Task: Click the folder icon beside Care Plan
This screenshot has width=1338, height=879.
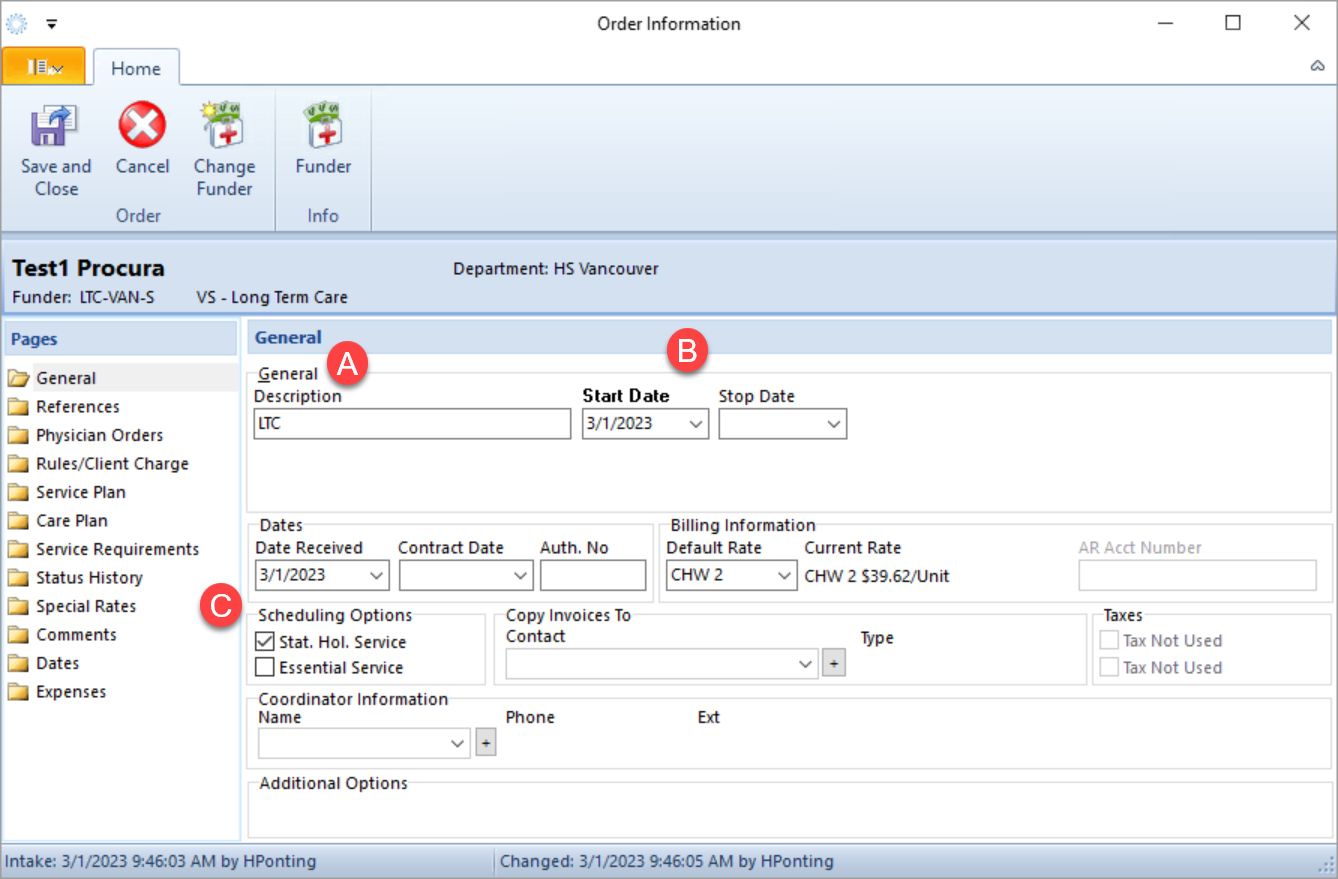Action: [x=20, y=520]
